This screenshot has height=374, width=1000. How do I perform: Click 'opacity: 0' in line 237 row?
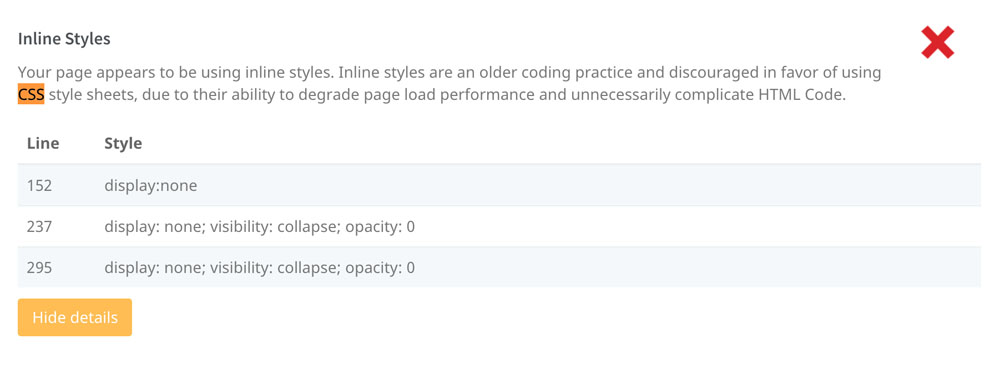380,227
